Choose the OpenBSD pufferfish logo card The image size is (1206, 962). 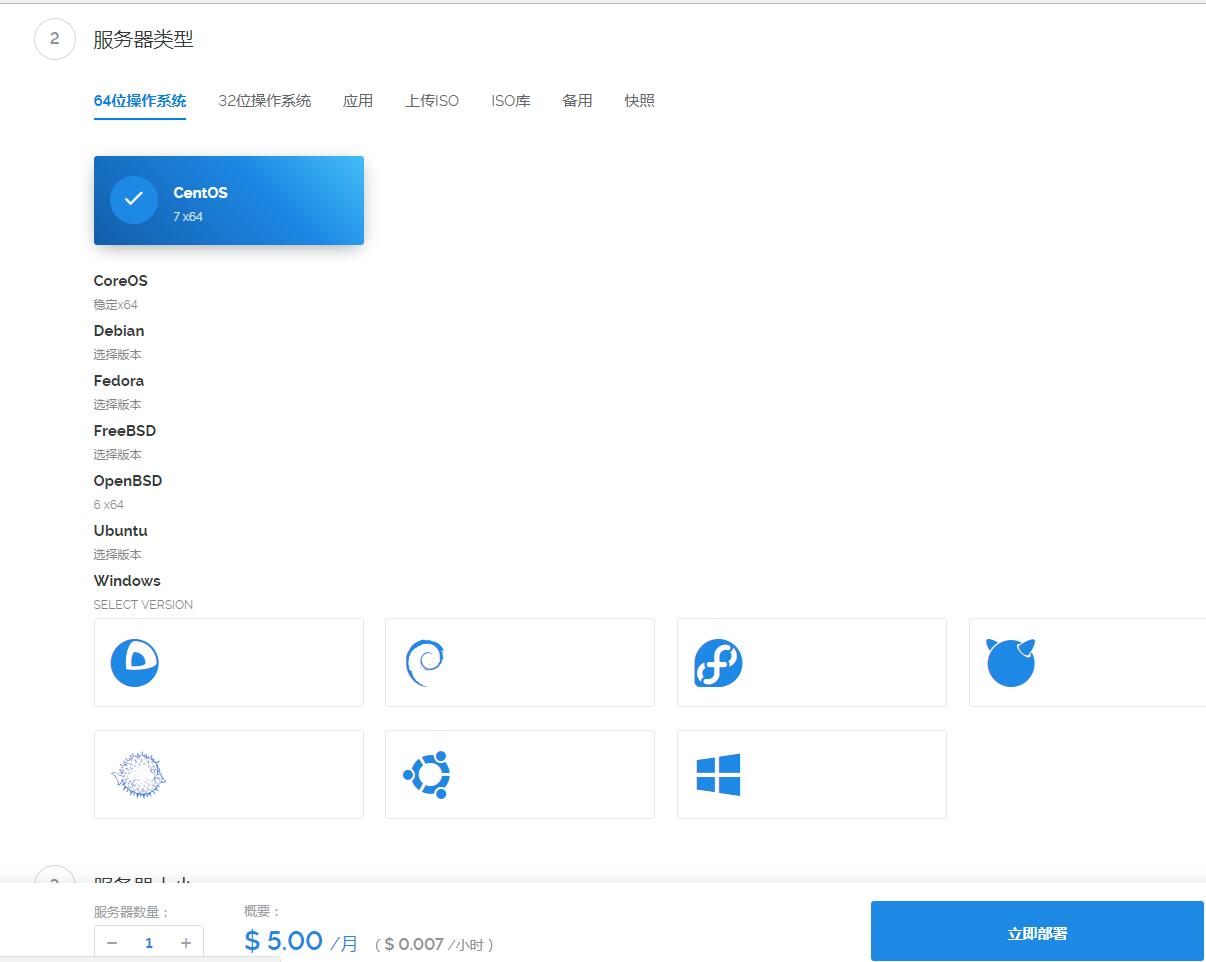point(229,774)
